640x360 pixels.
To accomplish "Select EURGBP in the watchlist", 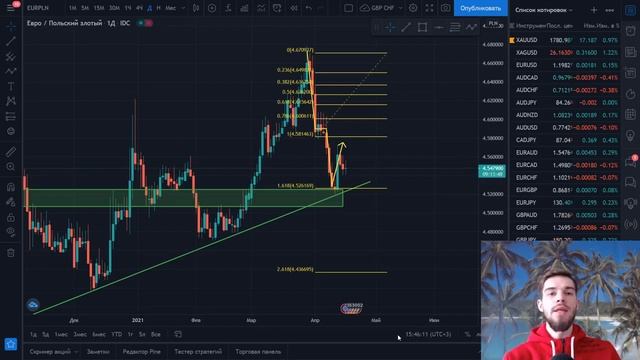I will point(564,190).
